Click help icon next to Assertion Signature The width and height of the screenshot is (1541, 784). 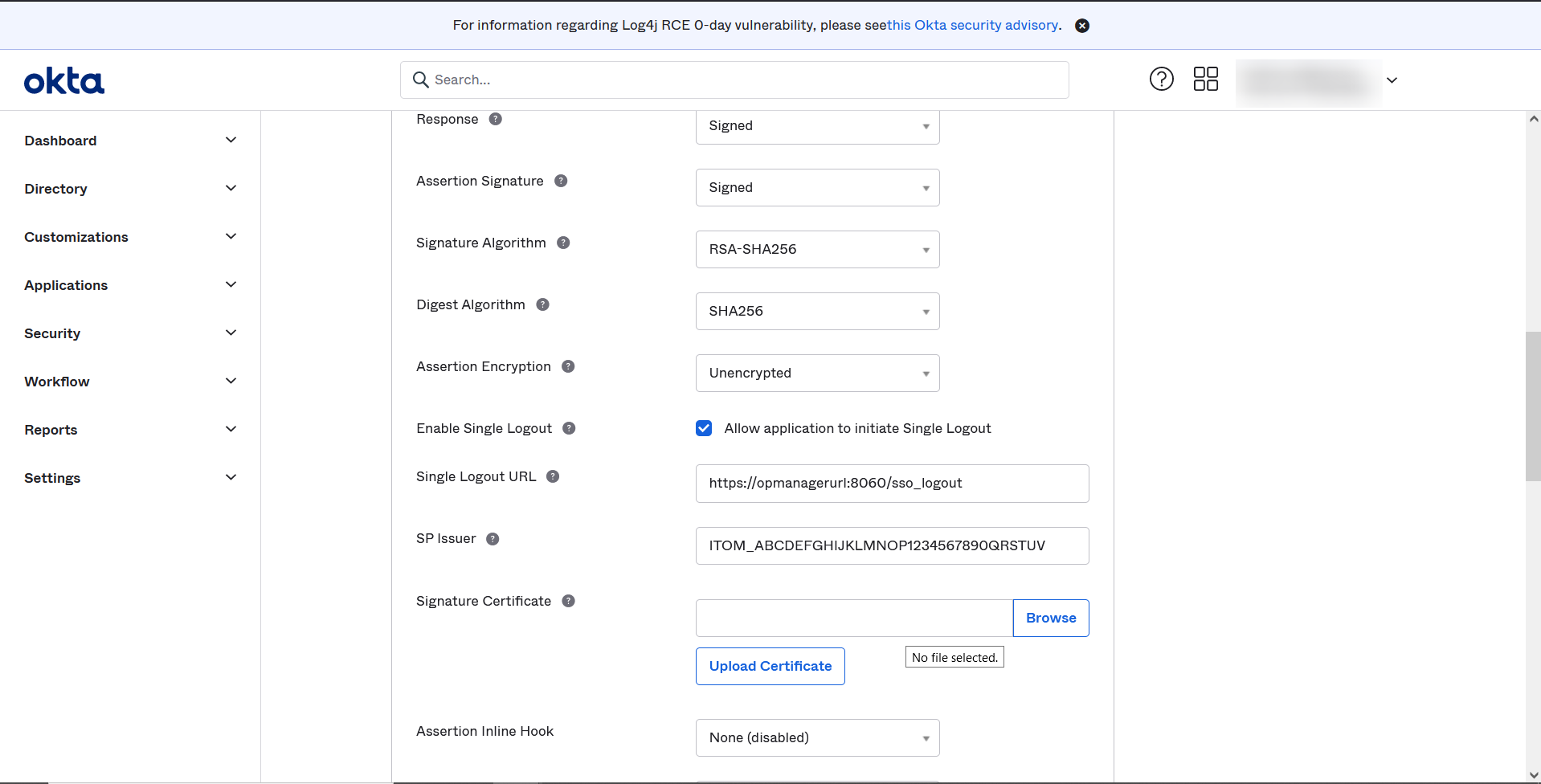(561, 182)
